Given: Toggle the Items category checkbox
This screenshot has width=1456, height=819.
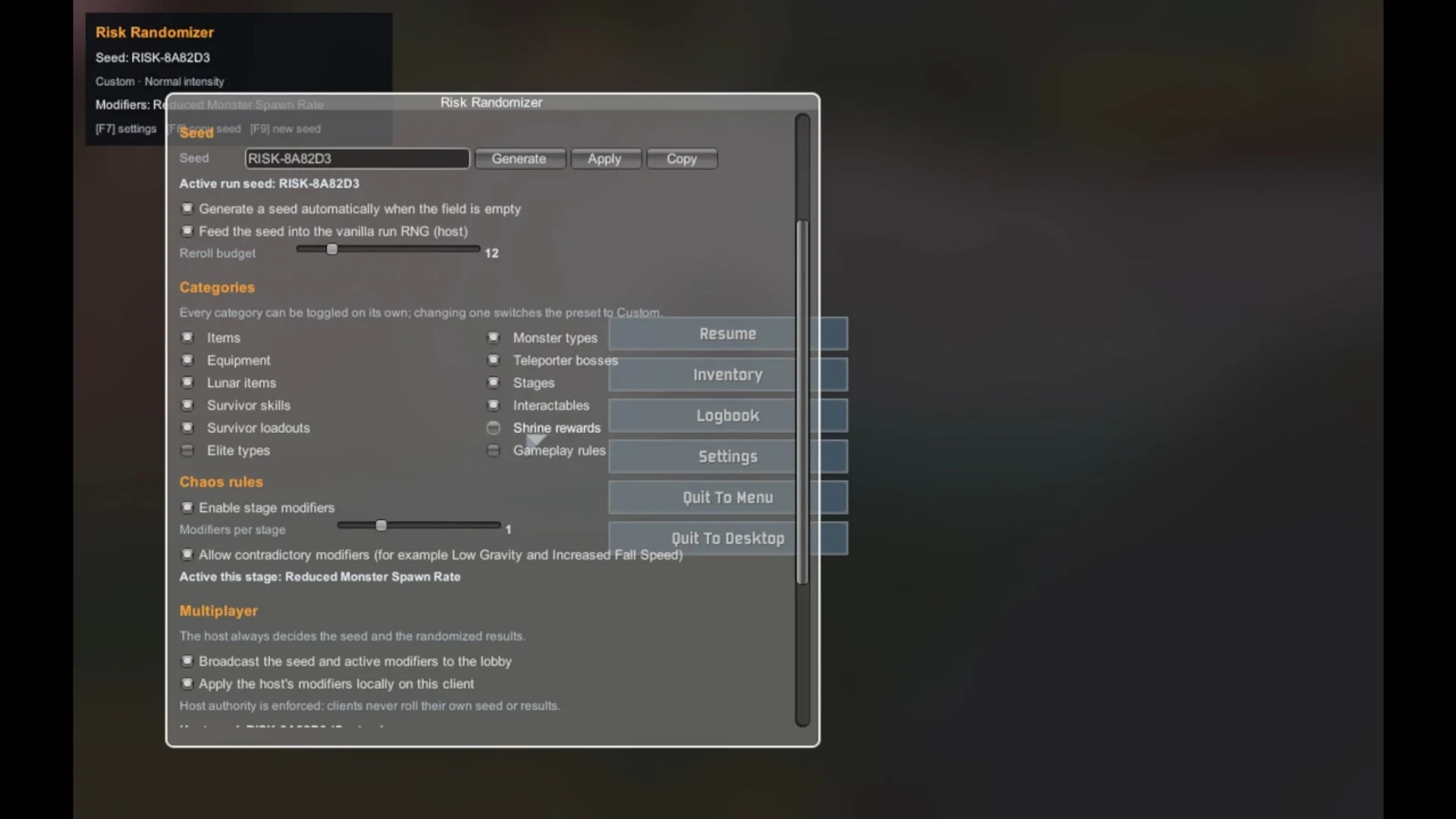Looking at the screenshot, I should (x=187, y=337).
